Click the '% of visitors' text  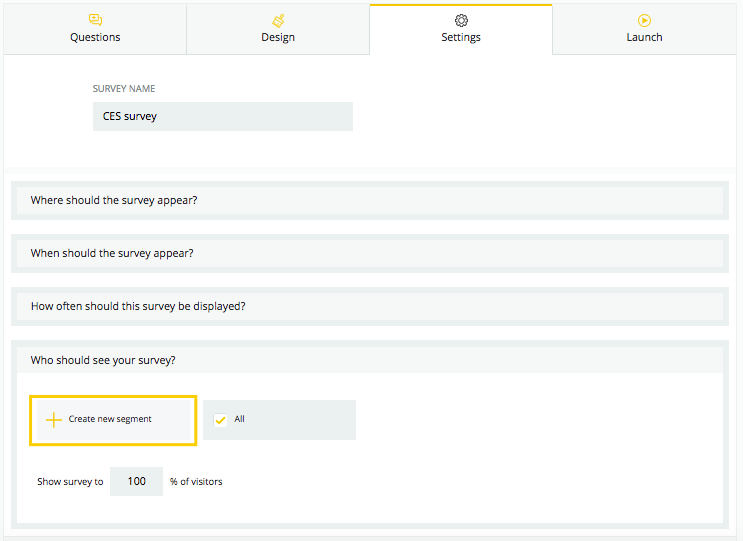(196, 482)
